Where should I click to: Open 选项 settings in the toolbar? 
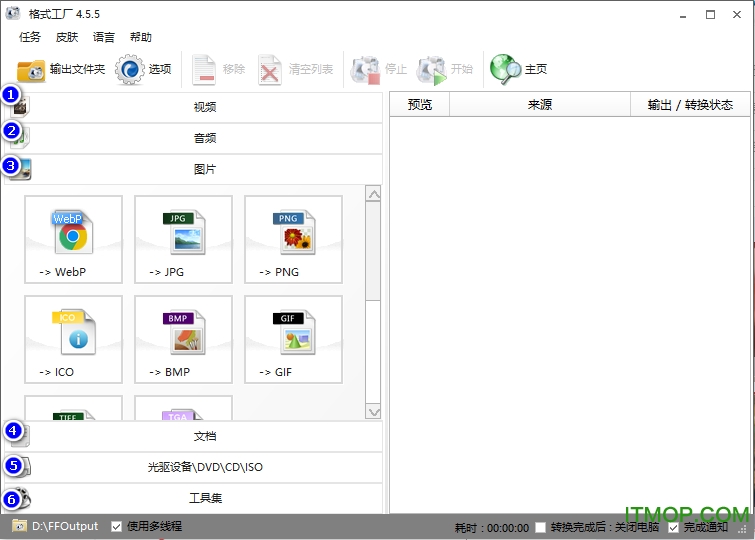pos(144,69)
